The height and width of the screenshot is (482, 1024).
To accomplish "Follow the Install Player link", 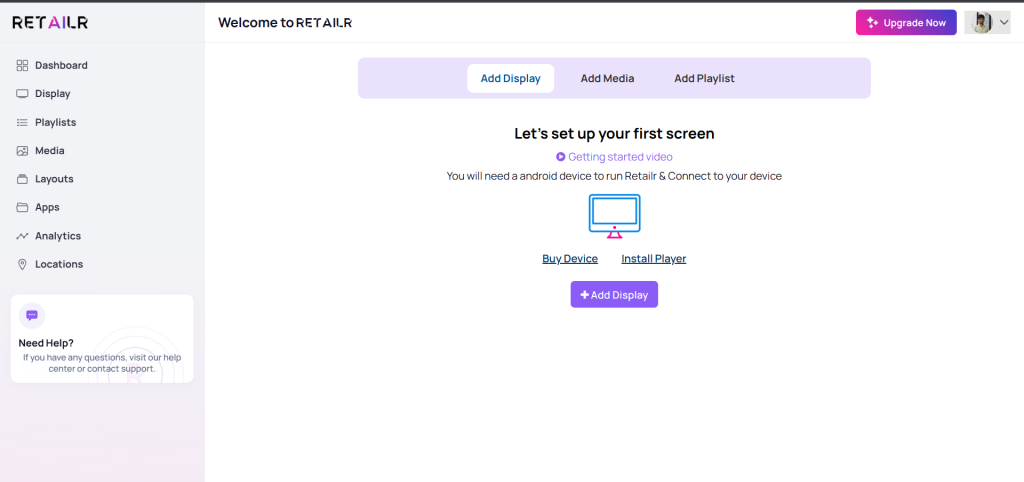I will tap(654, 259).
